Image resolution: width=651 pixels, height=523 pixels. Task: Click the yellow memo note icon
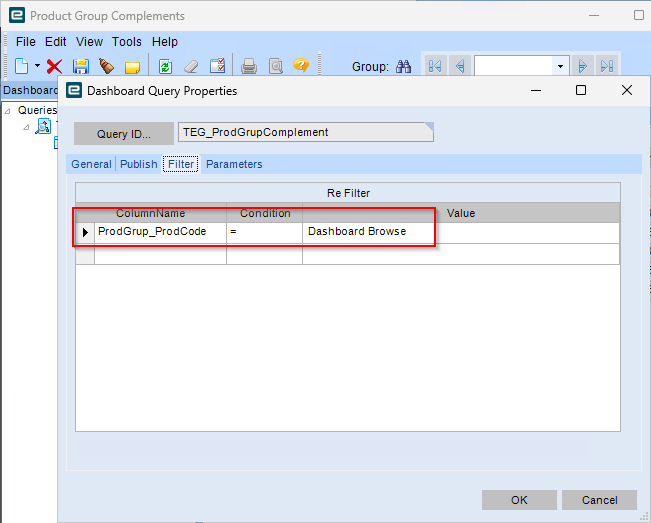132,67
